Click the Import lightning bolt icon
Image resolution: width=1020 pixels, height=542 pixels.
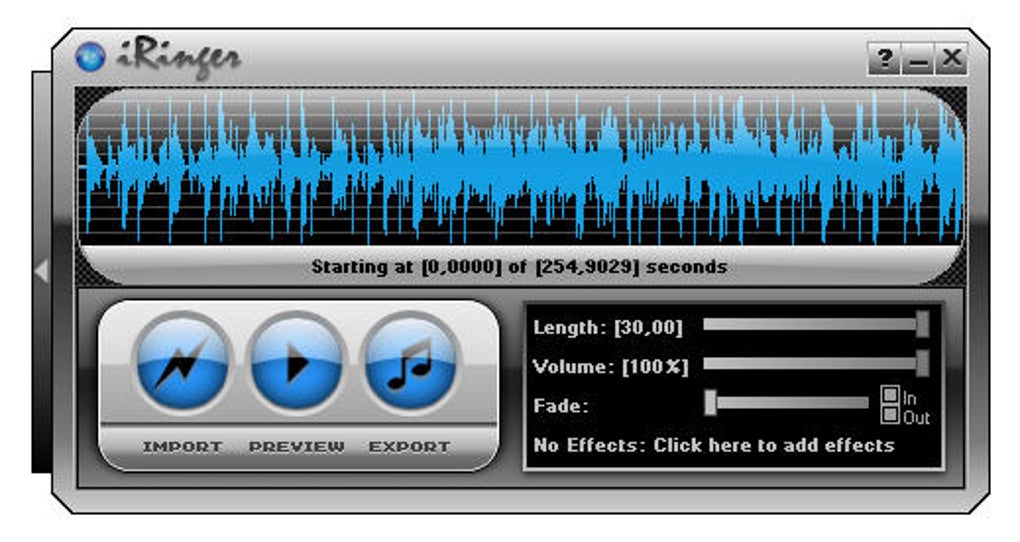click(x=182, y=361)
